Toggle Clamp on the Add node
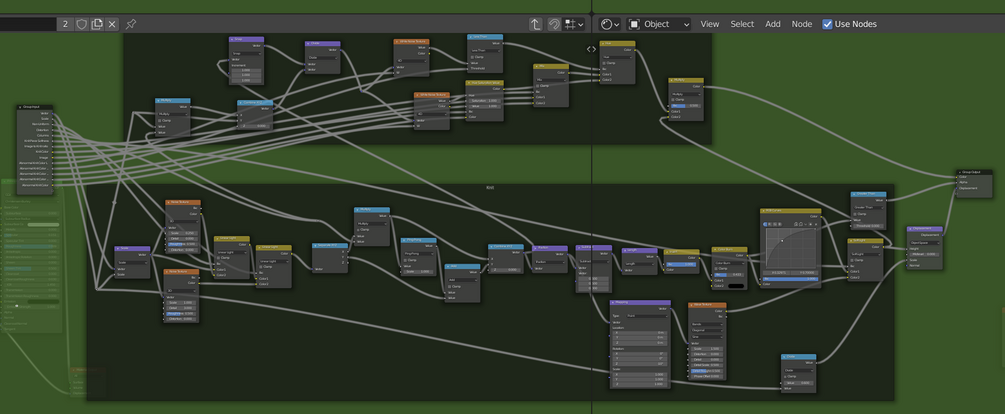The height and width of the screenshot is (414, 1005). pyautogui.click(x=451, y=286)
